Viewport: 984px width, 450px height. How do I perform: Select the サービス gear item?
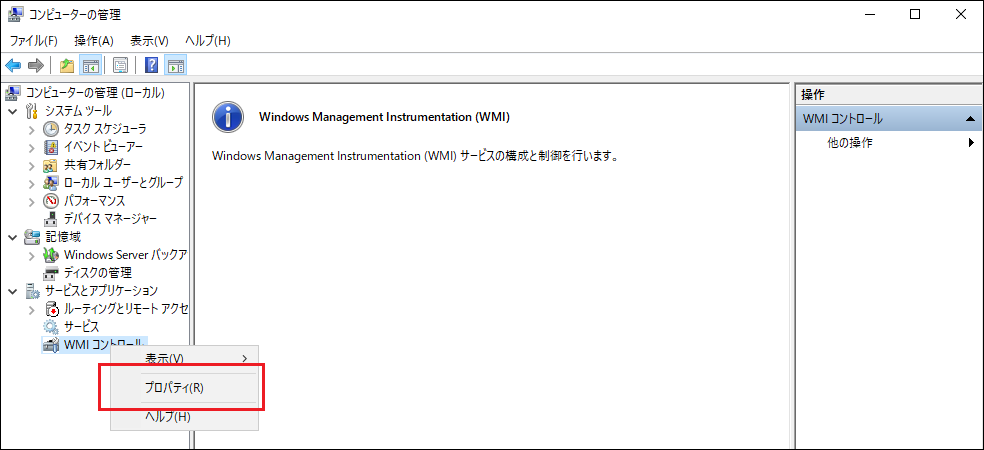(x=81, y=326)
